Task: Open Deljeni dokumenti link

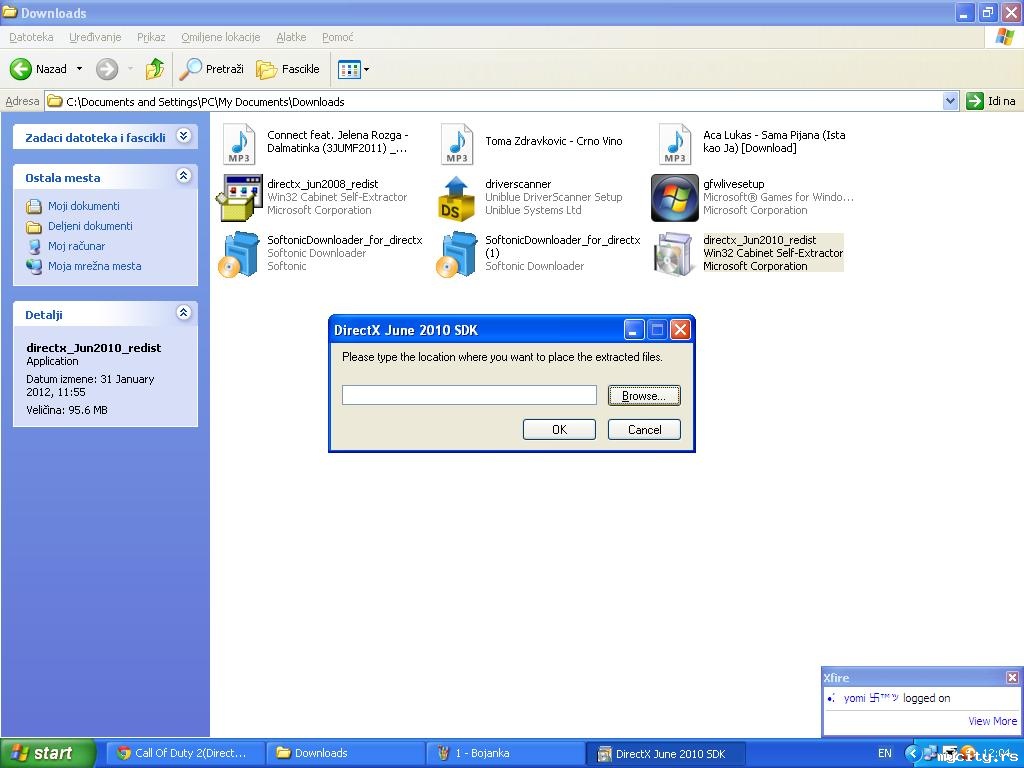Action: (x=90, y=226)
